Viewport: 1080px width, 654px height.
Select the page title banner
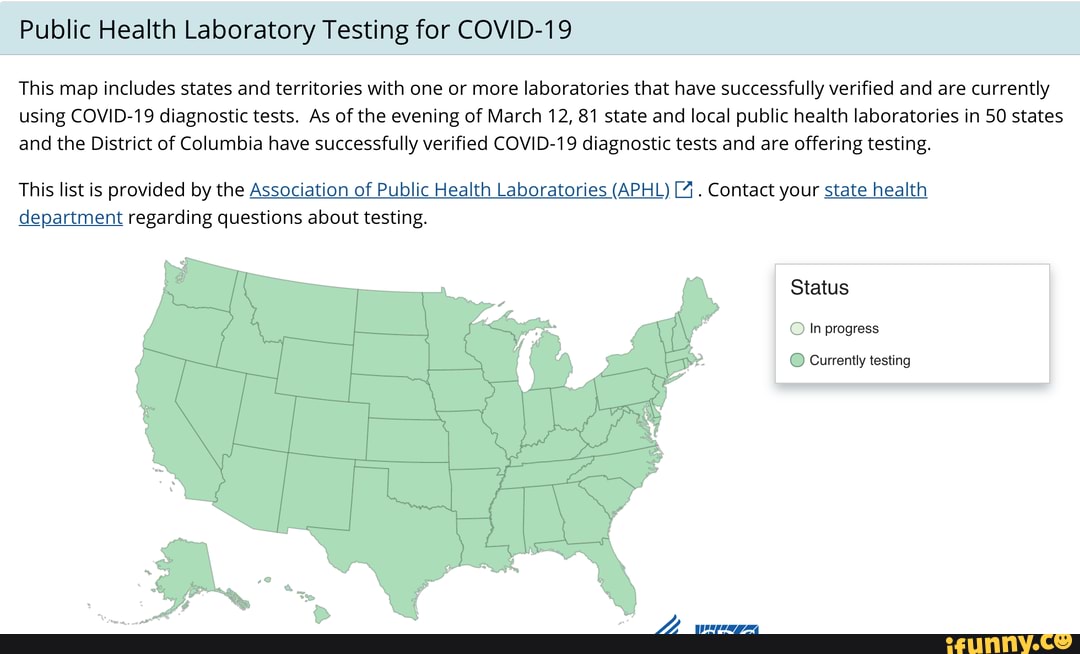pos(540,29)
